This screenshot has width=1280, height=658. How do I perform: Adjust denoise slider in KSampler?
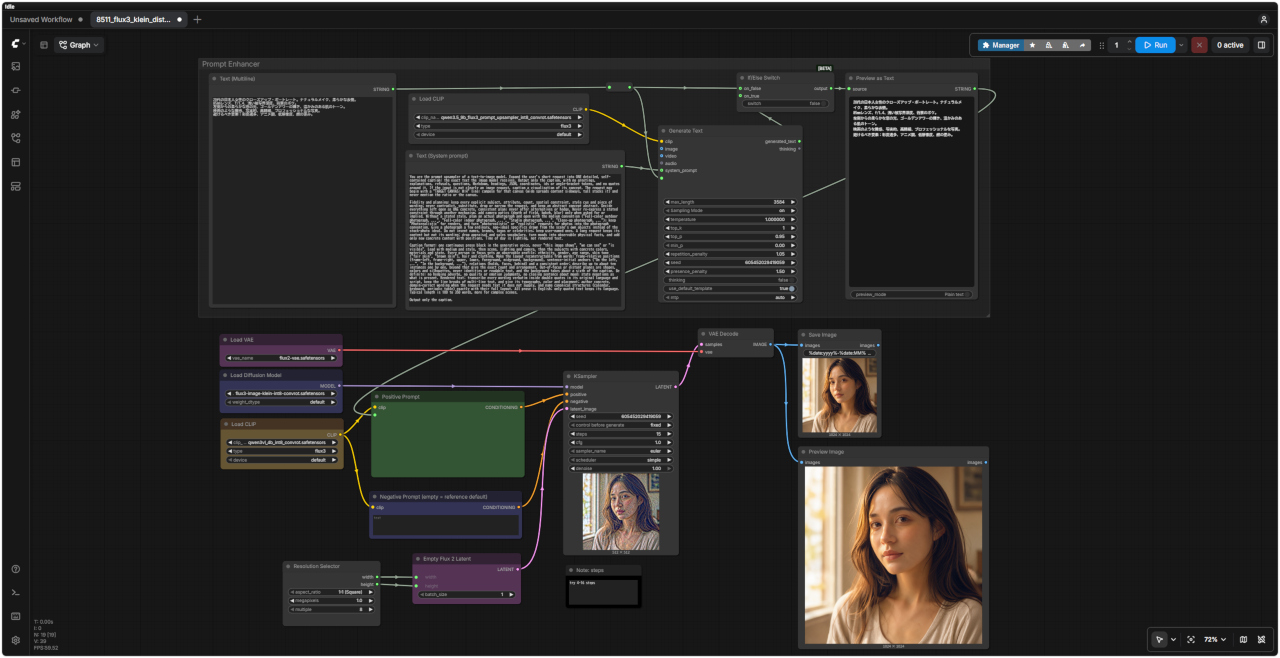click(x=621, y=468)
